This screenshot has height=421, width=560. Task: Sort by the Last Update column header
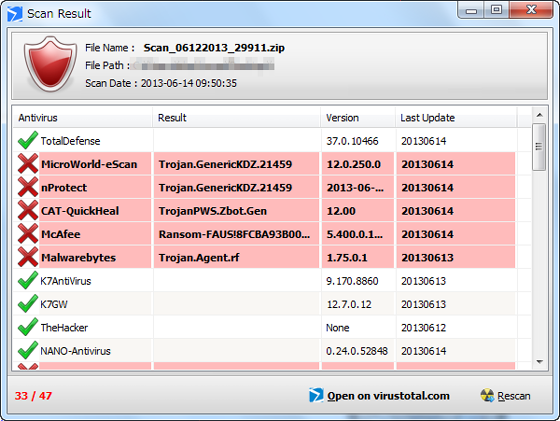[x=456, y=117]
